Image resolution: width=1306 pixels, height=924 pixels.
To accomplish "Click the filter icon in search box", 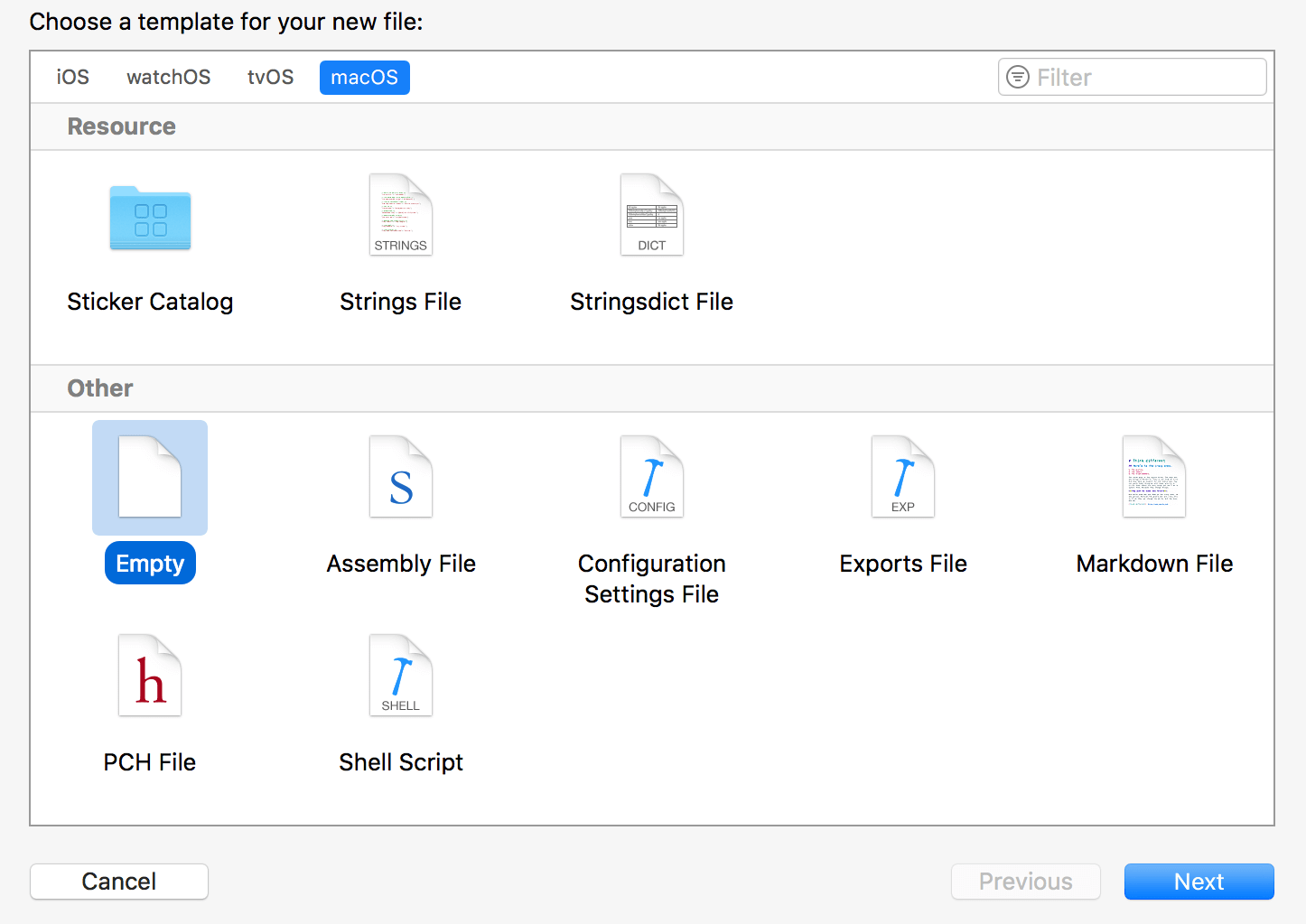I will click(x=1018, y=78).
